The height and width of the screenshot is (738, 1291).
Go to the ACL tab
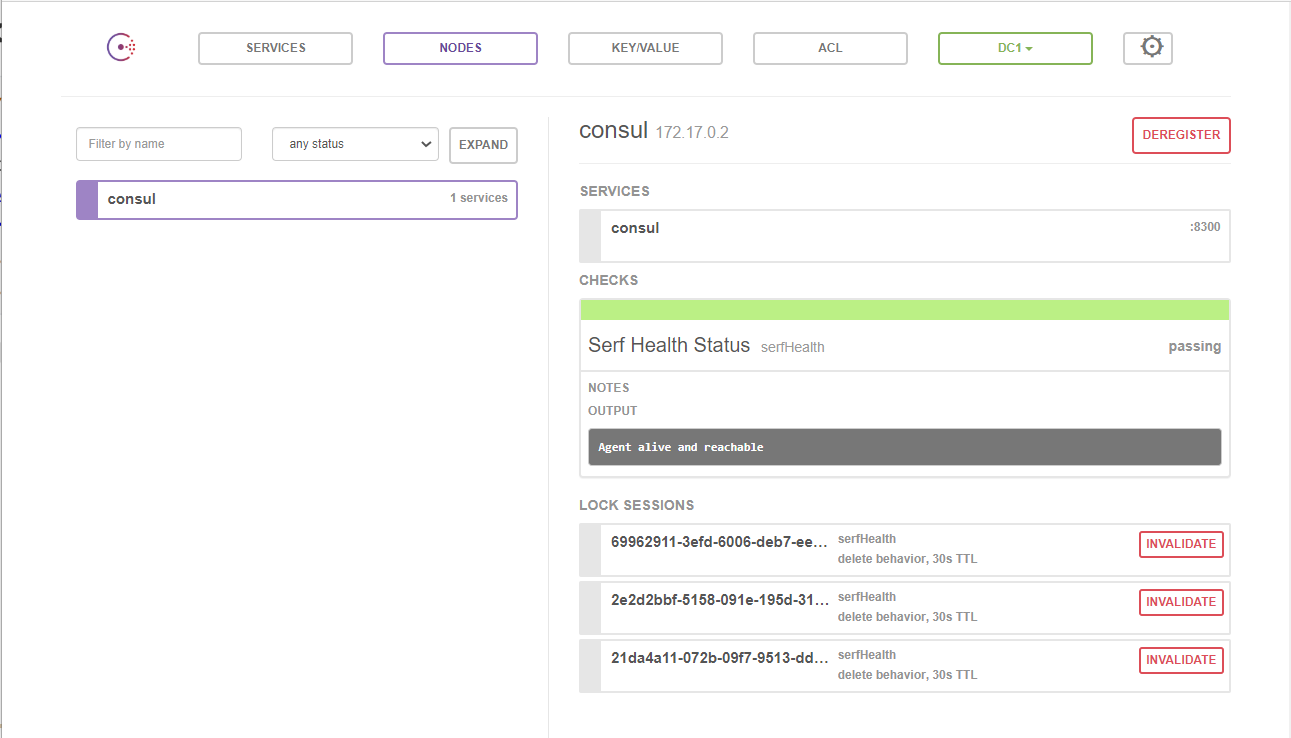point(830,48)
